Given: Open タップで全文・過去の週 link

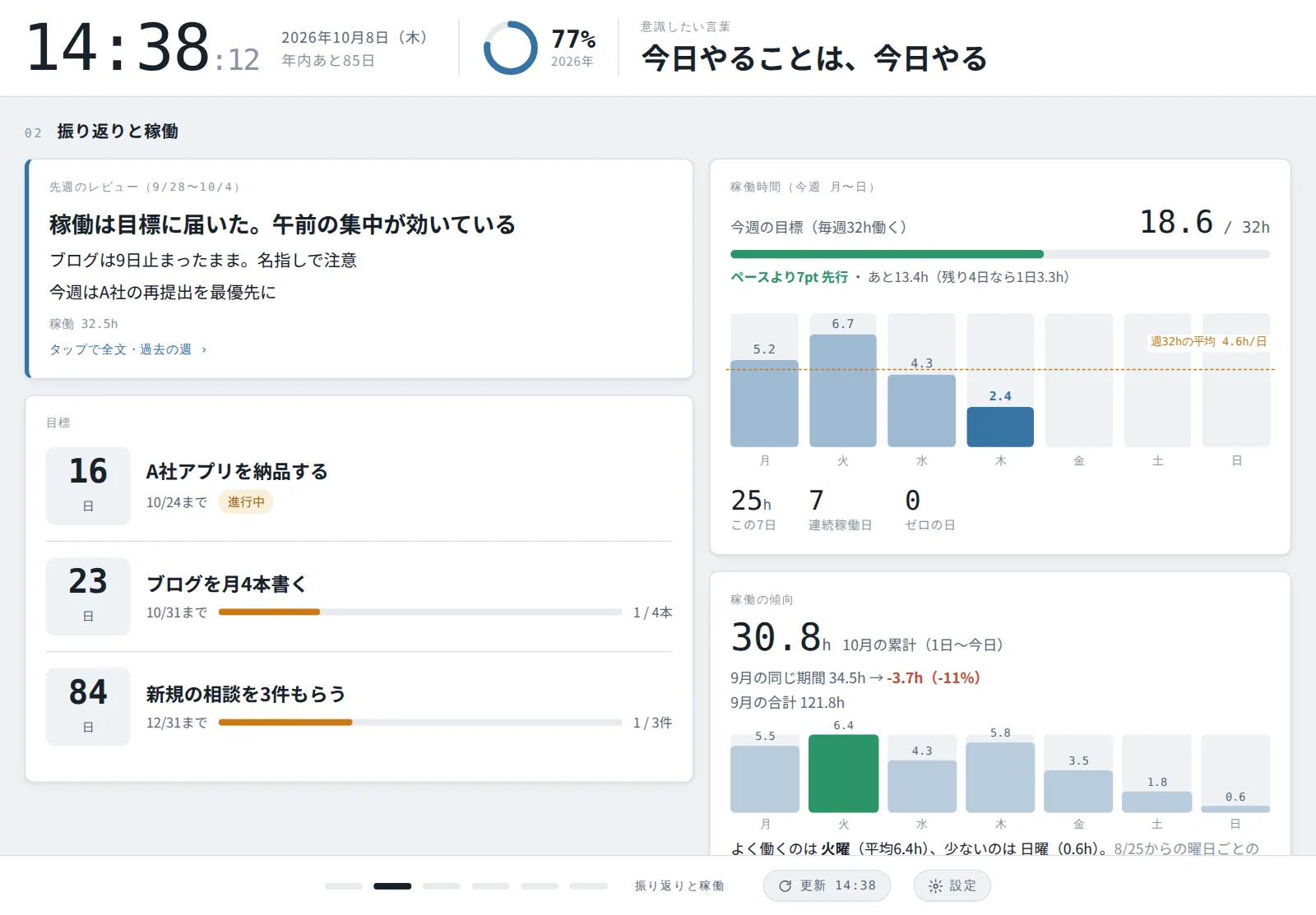Looking at the screenshot, I should pyautogui.click(x=128, y=349).
